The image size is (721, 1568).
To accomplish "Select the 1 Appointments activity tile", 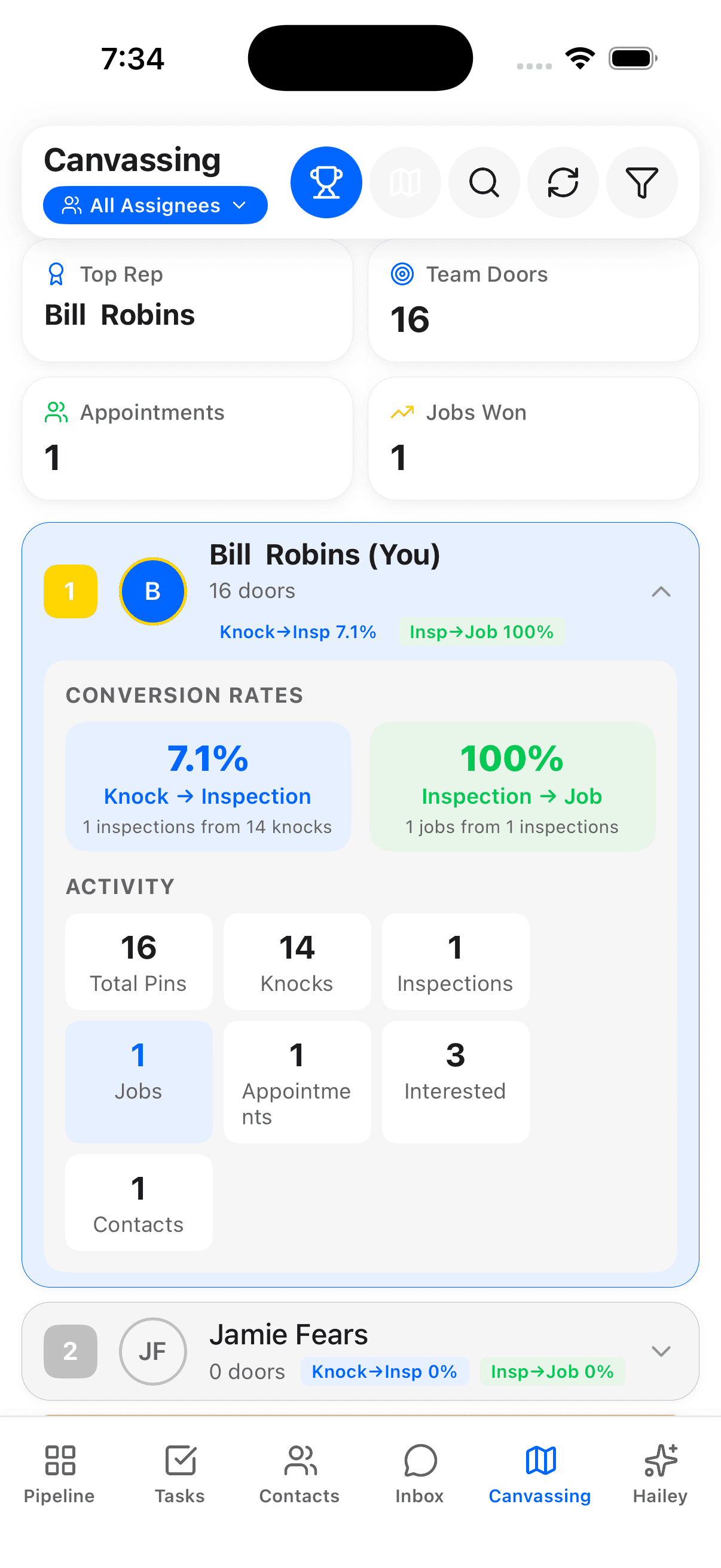I will coord(297,1082).
